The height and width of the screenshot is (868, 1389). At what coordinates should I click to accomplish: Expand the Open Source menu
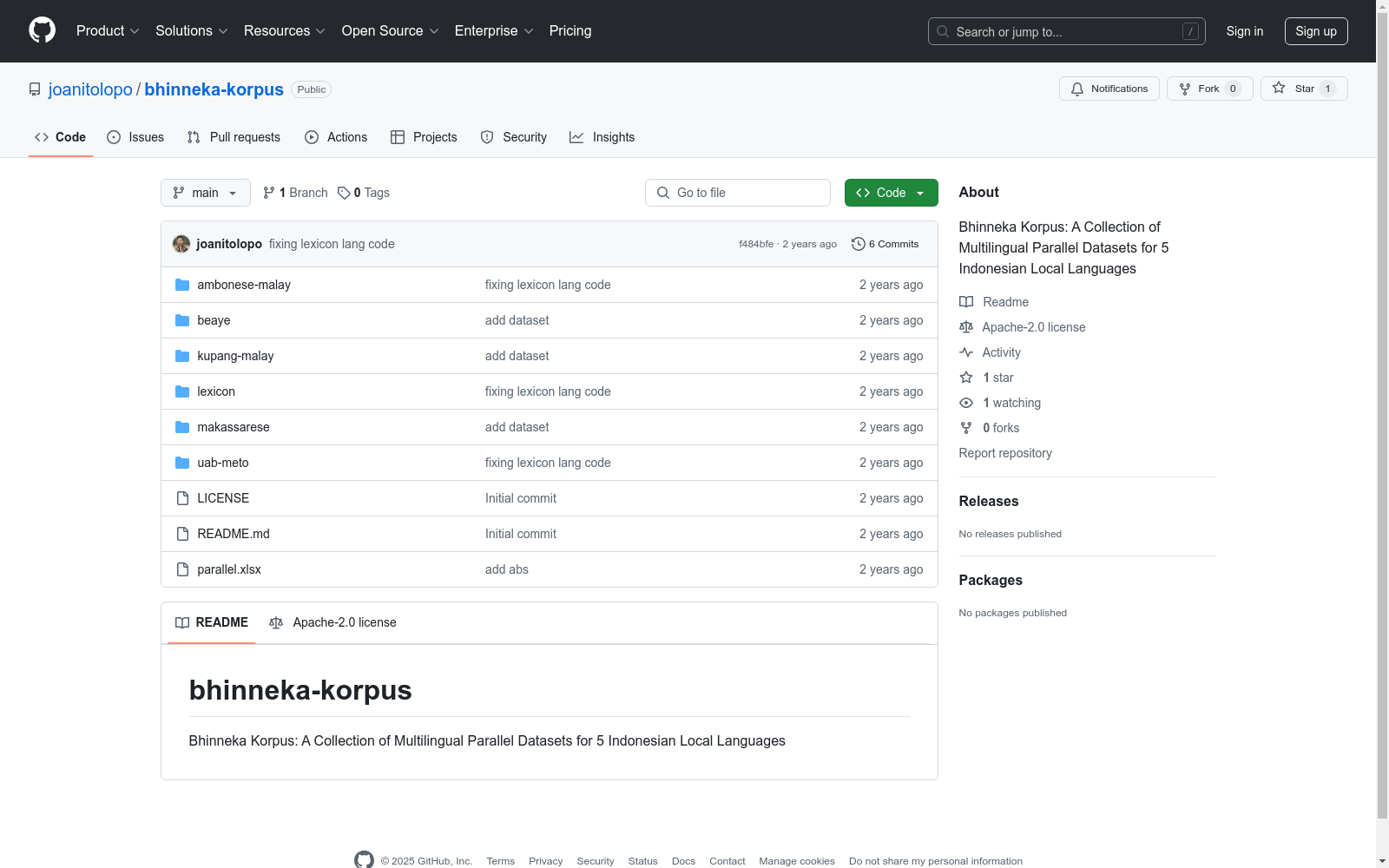tap(391, 30)
